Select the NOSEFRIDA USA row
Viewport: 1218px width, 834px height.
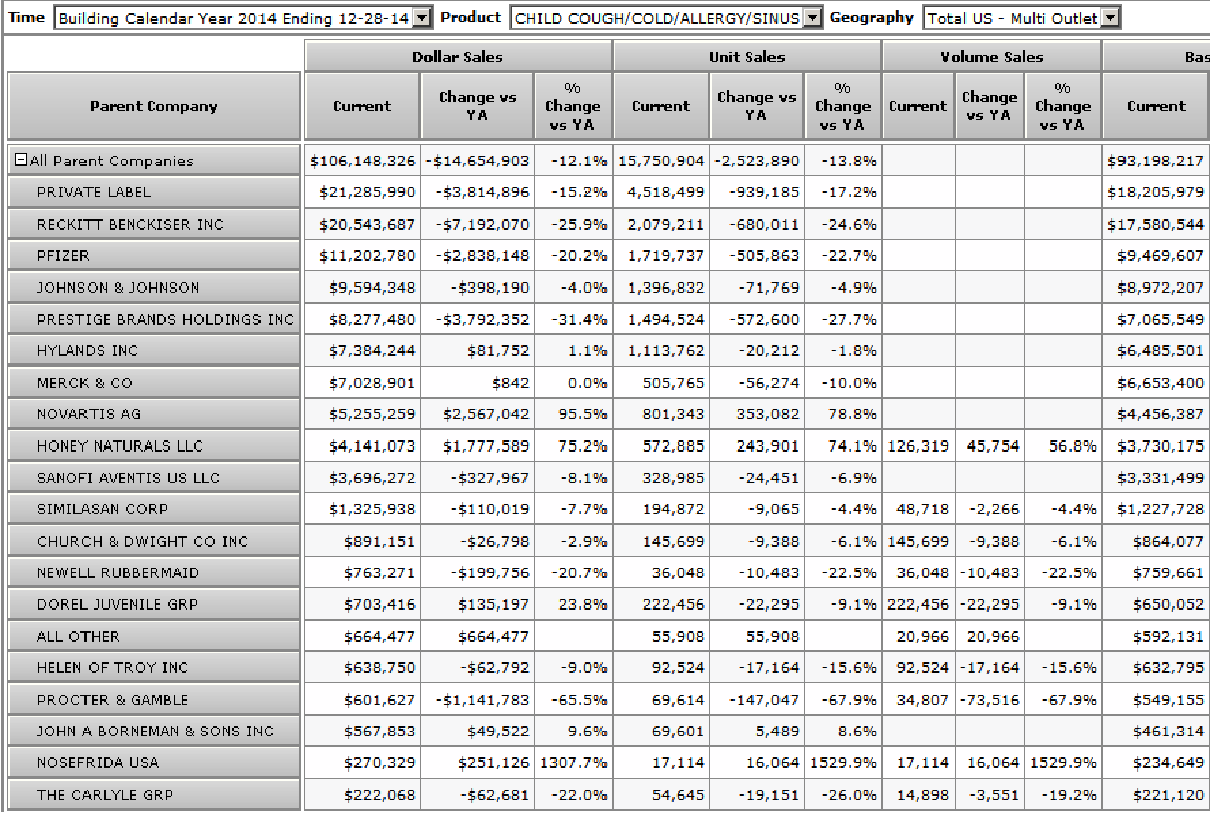click(98, 763)
